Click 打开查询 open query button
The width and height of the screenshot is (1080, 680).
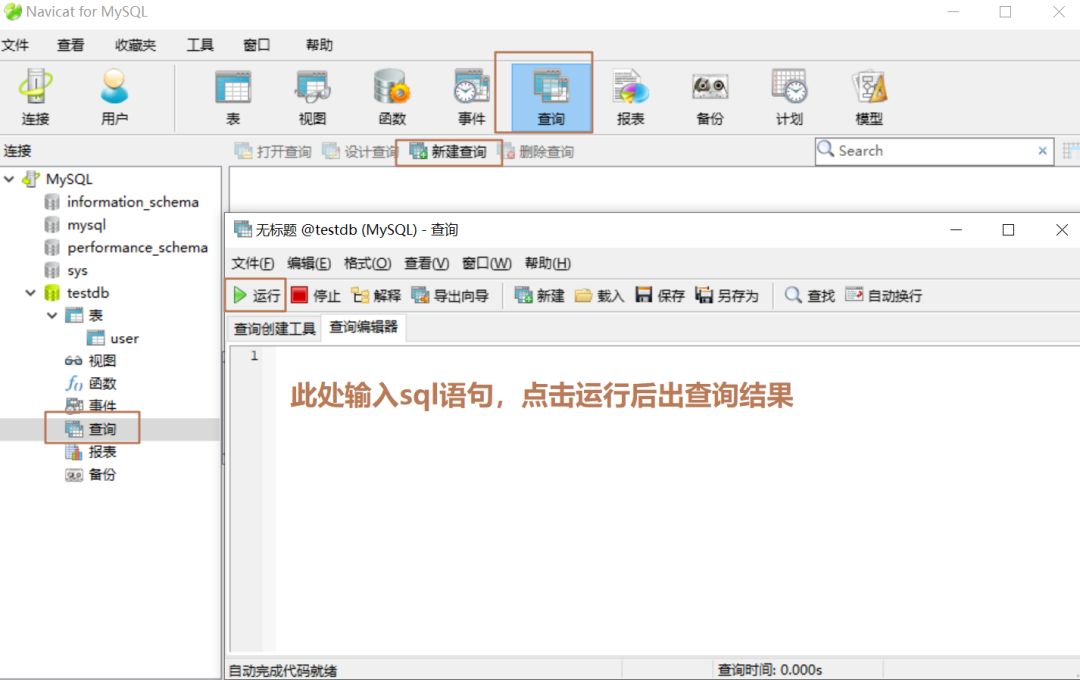point(273,152)
